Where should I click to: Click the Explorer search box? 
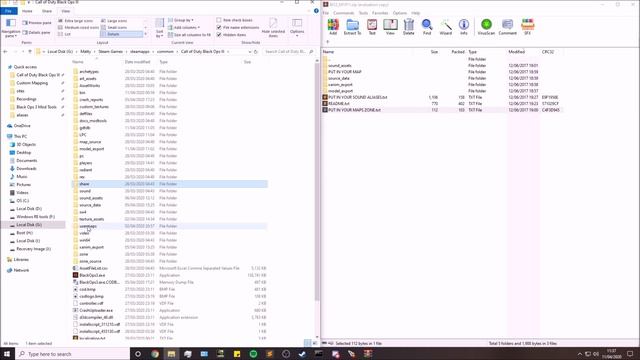[288, 52]
